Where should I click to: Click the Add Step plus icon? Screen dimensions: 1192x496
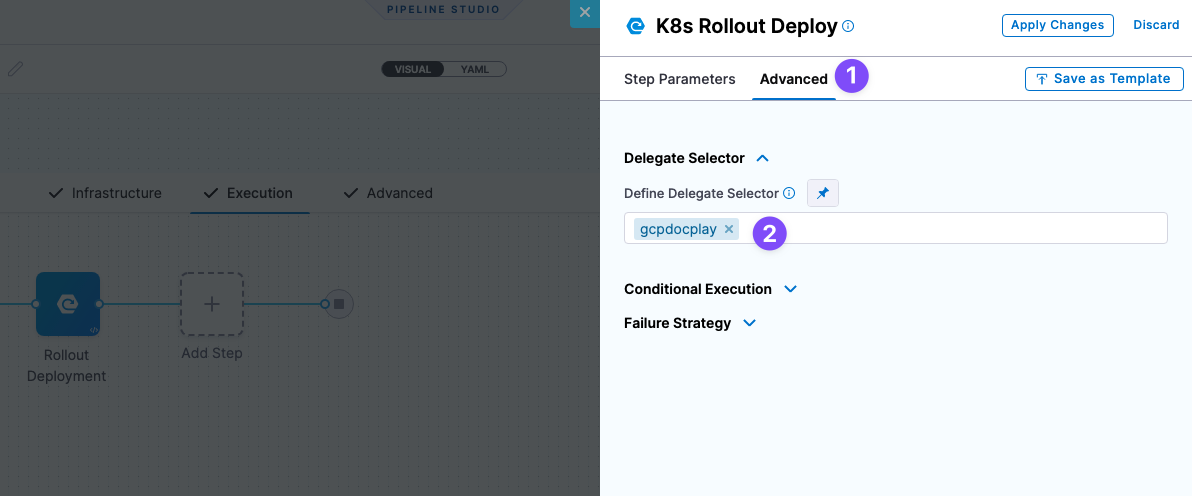212,304
